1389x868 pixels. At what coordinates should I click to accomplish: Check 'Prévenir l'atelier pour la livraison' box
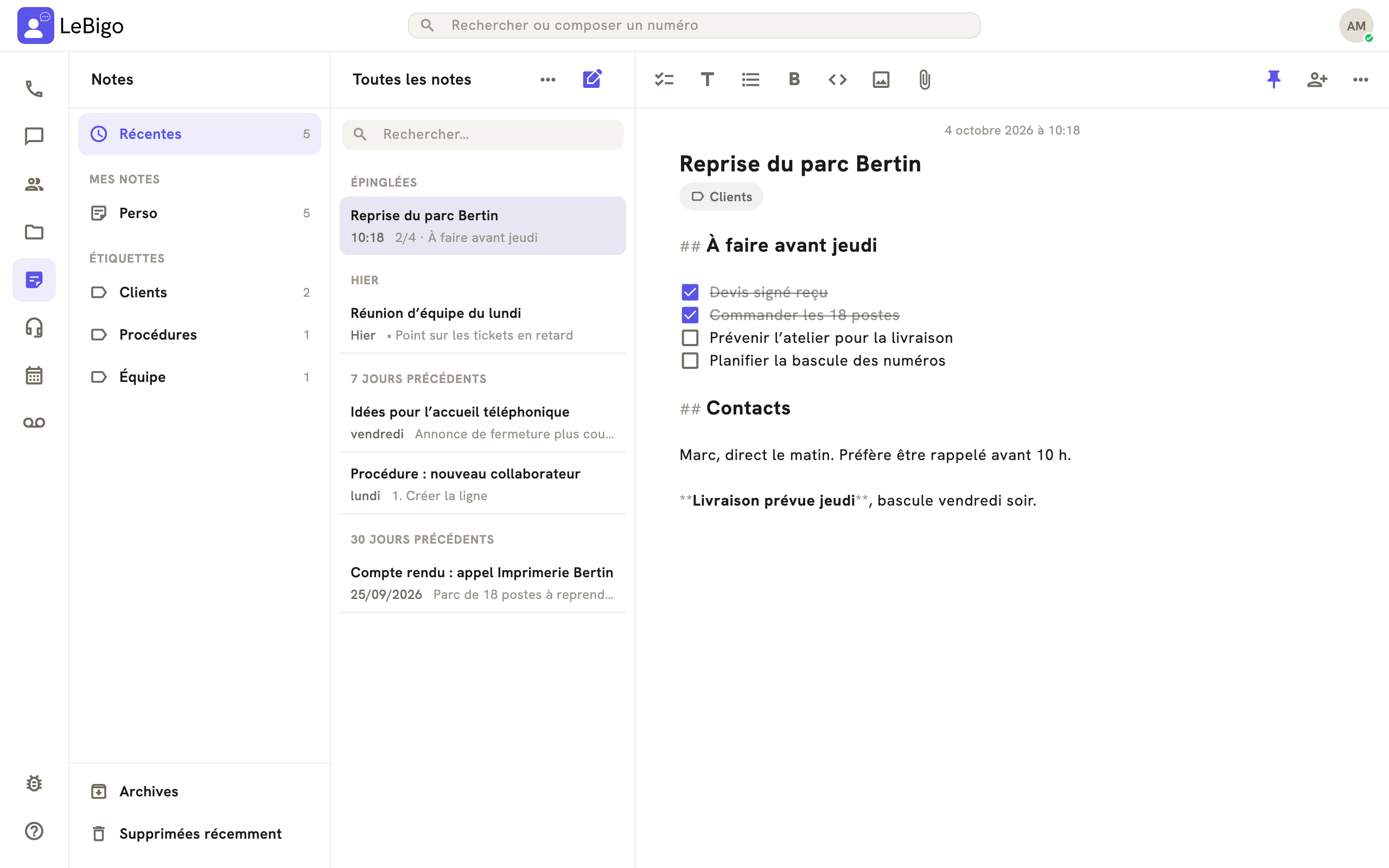coord(690,337)
